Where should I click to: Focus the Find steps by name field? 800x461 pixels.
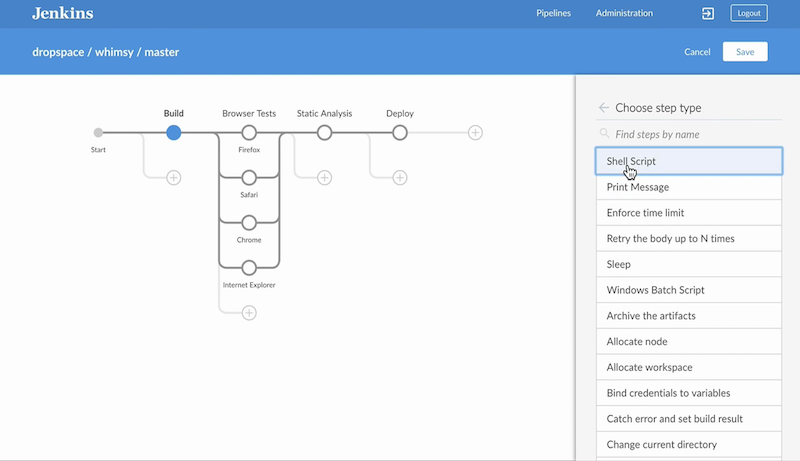695,134
